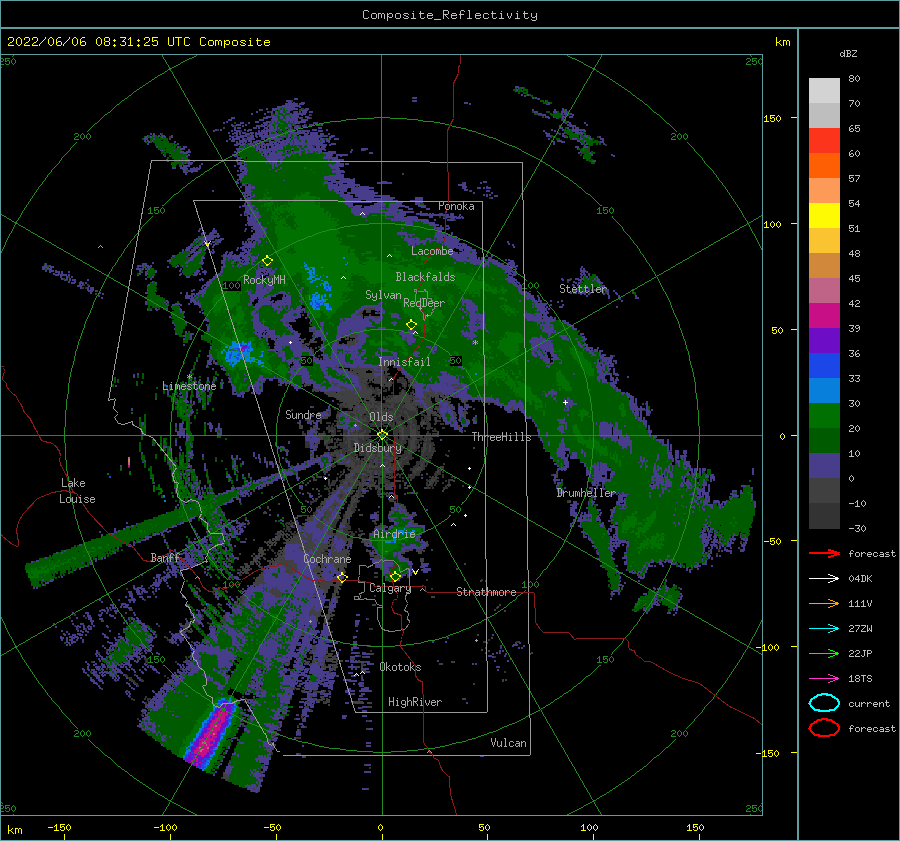Viewport: 900px width, 841px height.
Task: Click the cyan current oval icon
Action: (824, 703)
